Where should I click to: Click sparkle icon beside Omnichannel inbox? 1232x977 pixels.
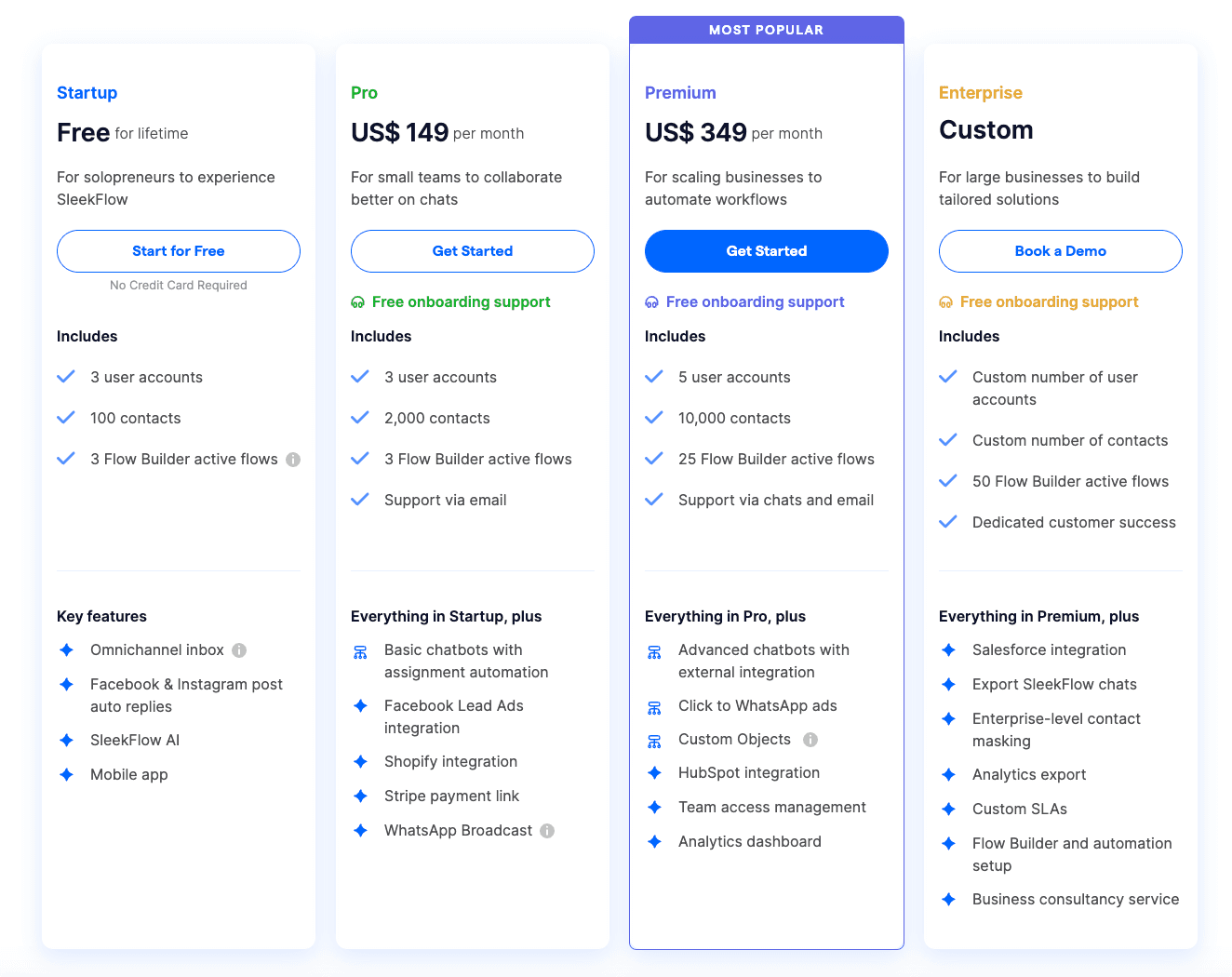[x=66, y=650]
